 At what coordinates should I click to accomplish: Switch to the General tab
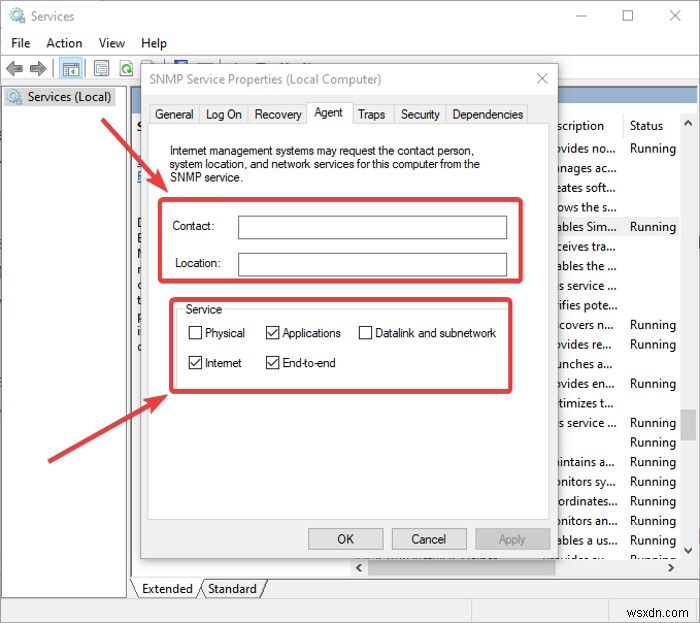pyautogui.click(x=174, y=114)
